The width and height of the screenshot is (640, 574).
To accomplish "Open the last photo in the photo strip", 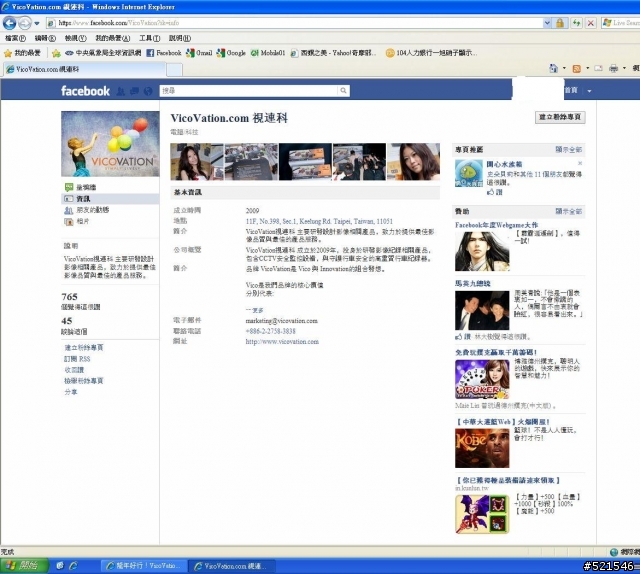I will (x=413, y=162).
